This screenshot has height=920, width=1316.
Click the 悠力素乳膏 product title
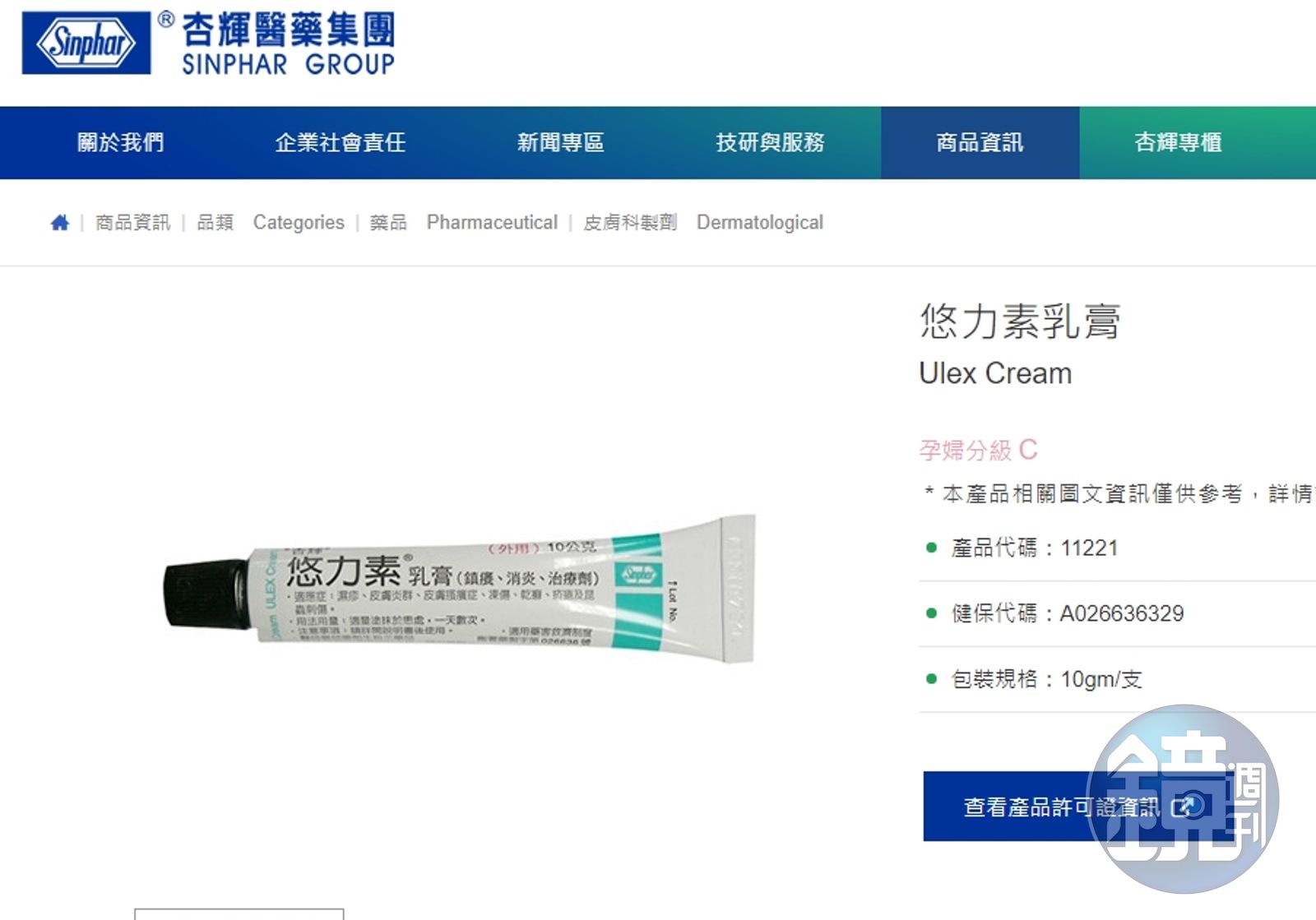coord(1020,321)
